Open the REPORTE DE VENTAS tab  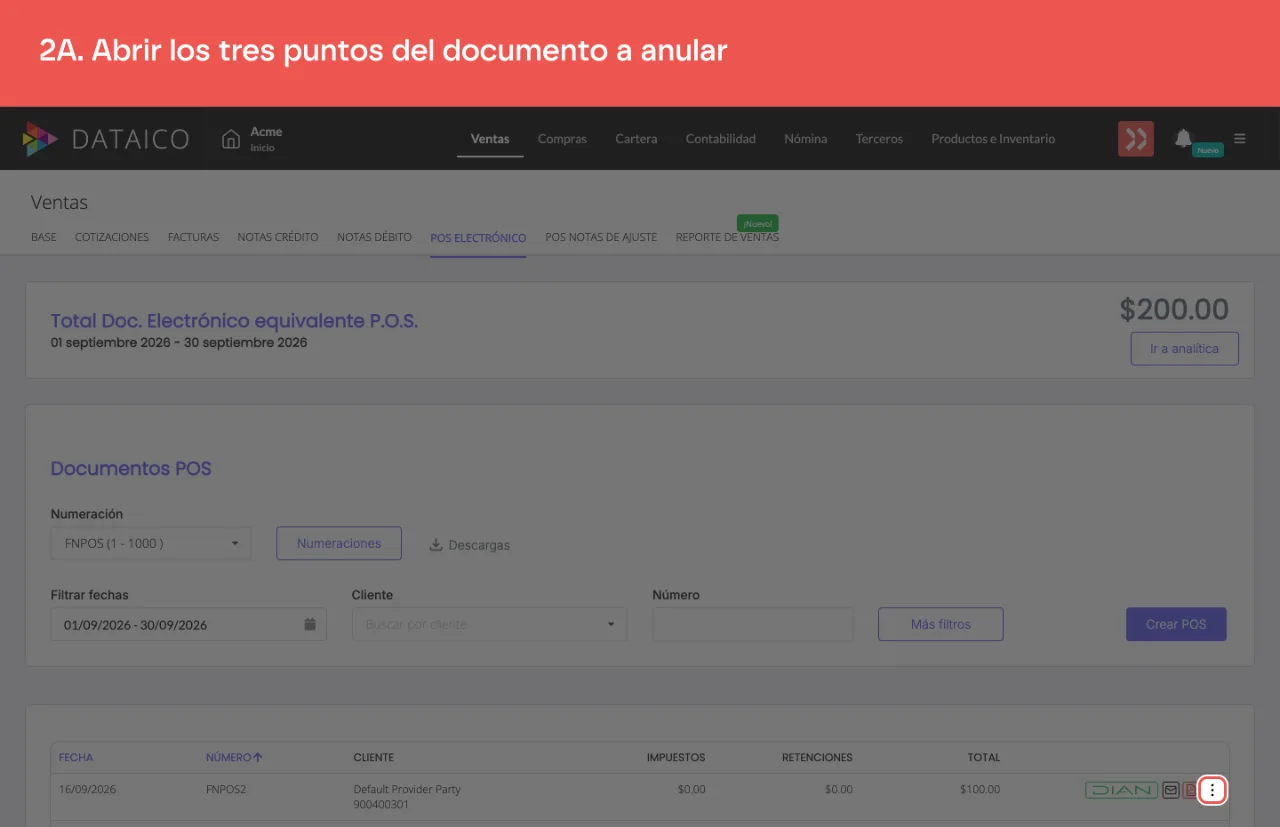[727, 237]
